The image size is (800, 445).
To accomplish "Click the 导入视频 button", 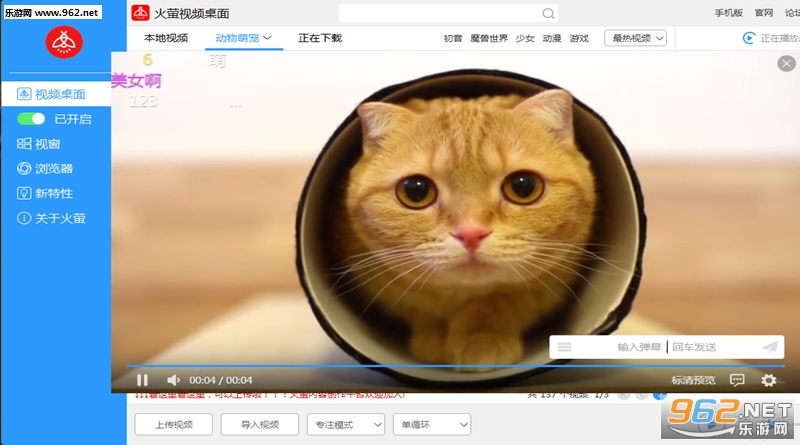I will pos(260,425).
